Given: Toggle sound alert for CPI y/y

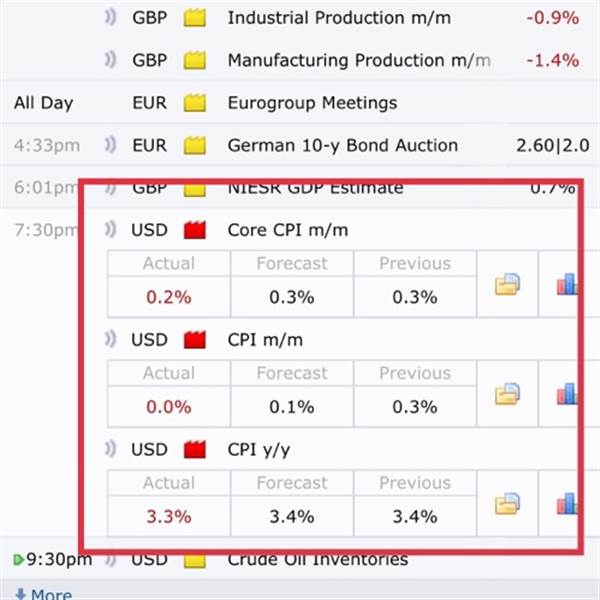Looking at the screenshot, I should [x=110, y=450].
